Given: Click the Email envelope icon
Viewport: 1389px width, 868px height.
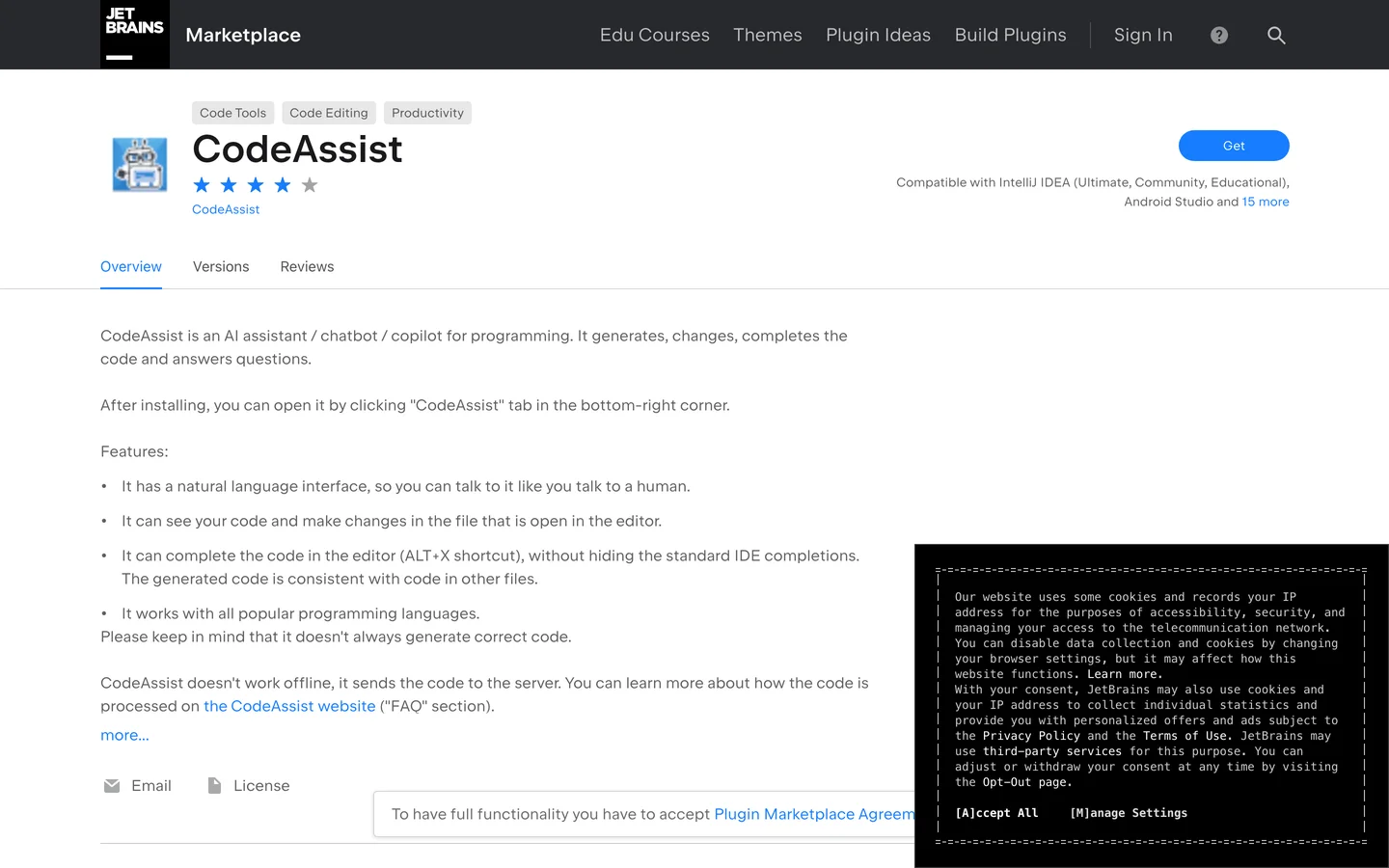Looking at the screenshot, I should pos(112,786).
